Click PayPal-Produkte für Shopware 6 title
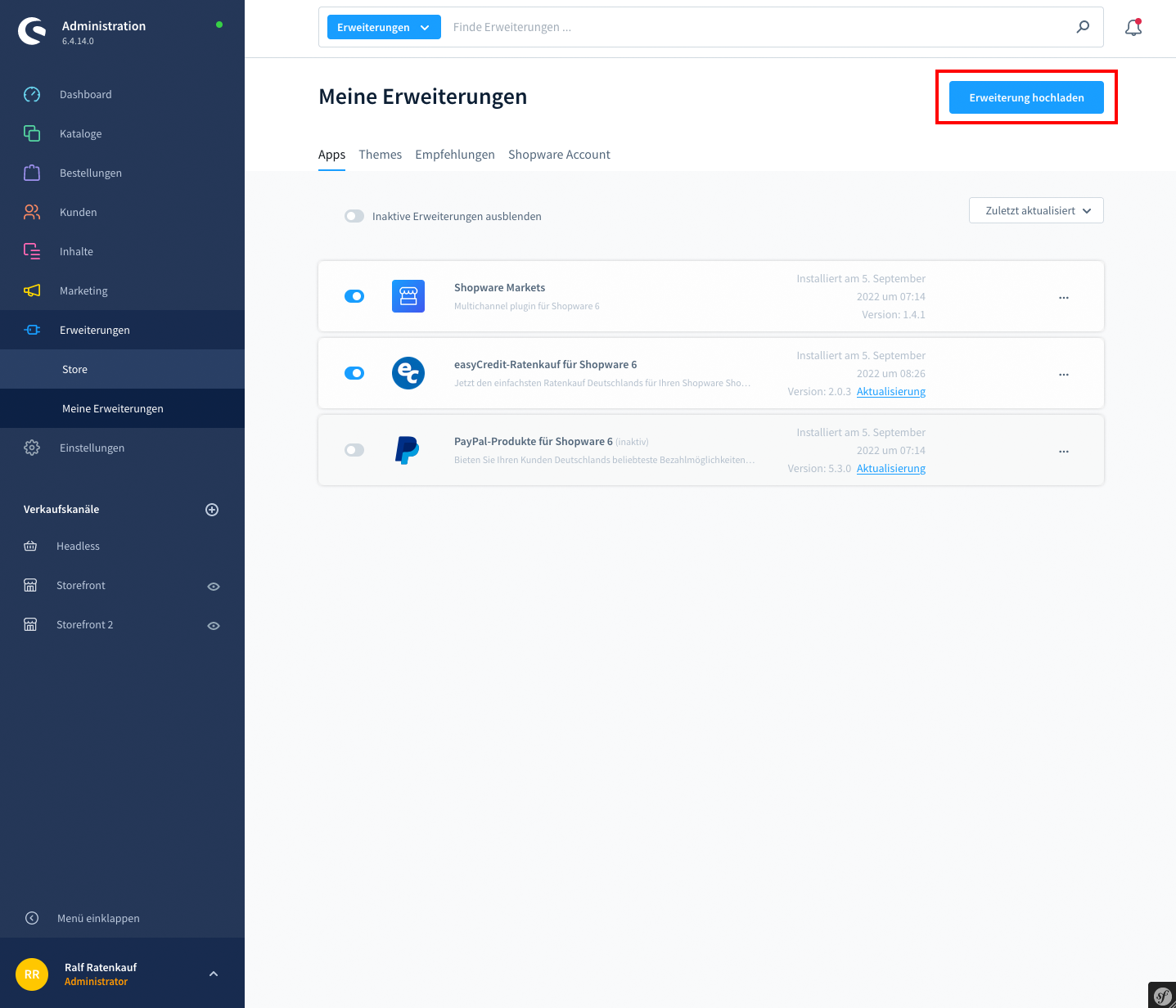Screen dimensions: 1176x1008 pyautogui.click(x=534, y=441)
